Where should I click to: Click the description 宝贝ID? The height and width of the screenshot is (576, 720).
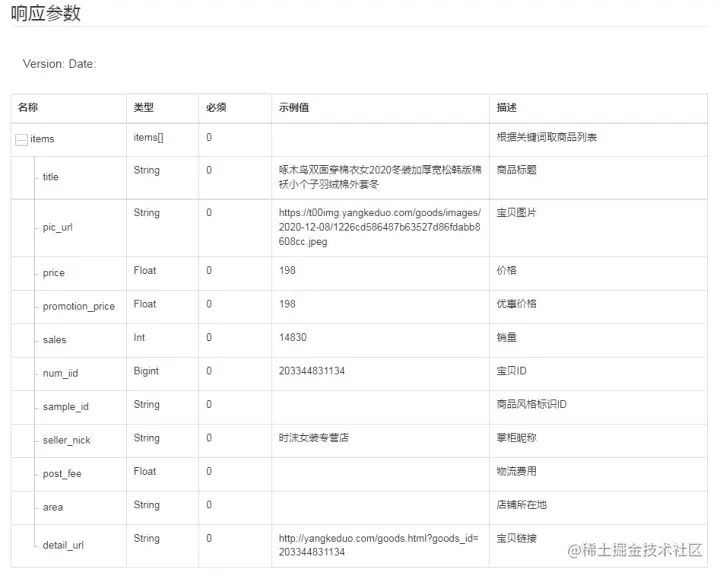coord(511,371)
